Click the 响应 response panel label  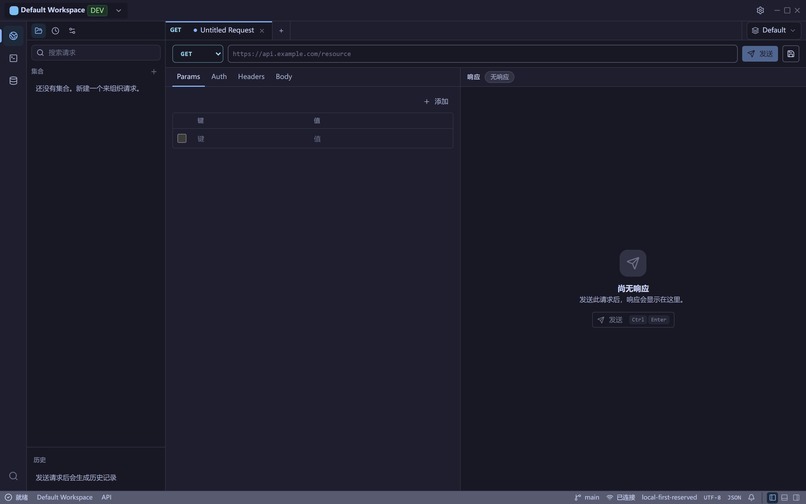click(473, 77)
